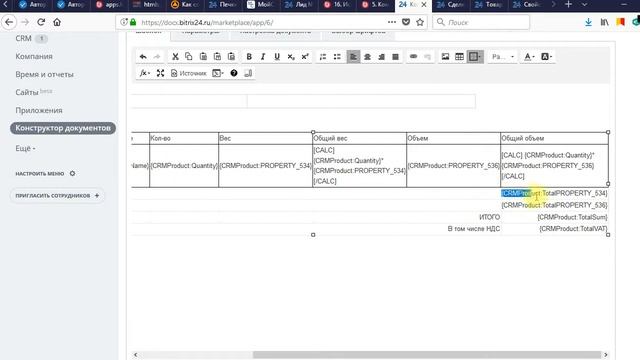Switch to the html browser tab
This screenshot has width=640, height=360.
click(146, 5)
